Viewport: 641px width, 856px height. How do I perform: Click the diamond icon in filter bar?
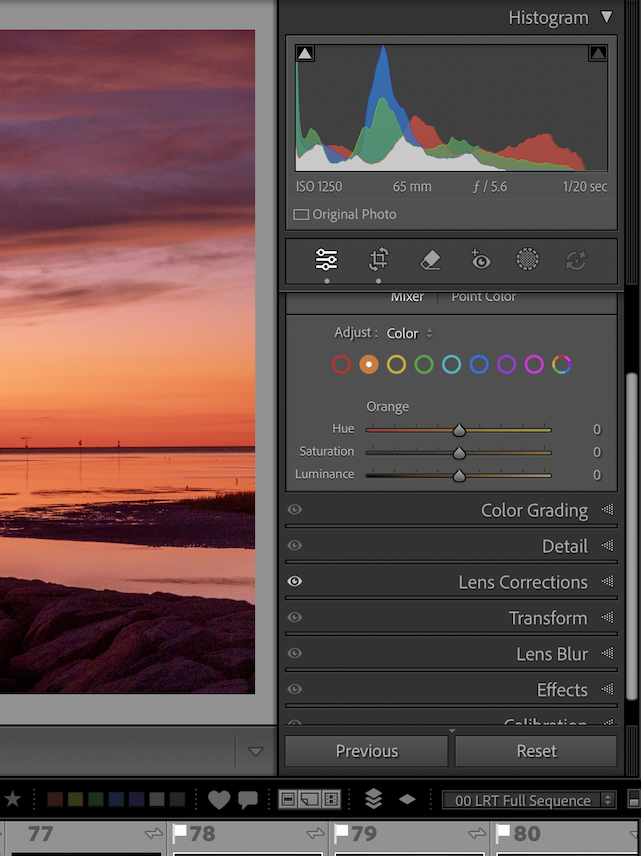407,799
